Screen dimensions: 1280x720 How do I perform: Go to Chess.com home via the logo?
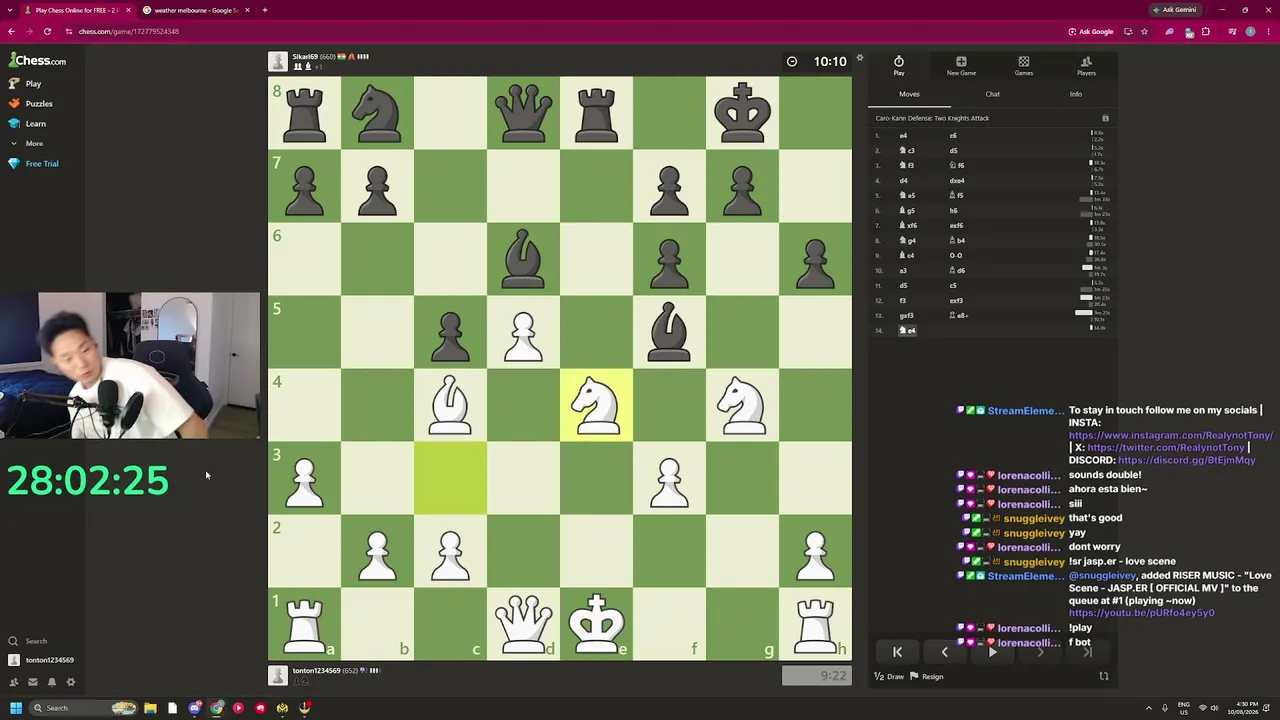pos(38,61)
